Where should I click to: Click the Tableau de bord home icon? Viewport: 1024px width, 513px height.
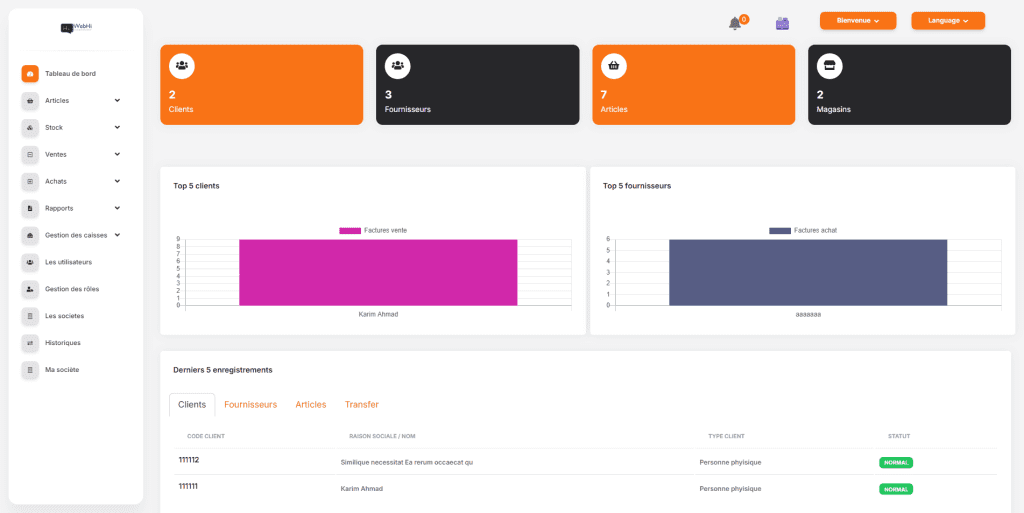tap(30, 74)
